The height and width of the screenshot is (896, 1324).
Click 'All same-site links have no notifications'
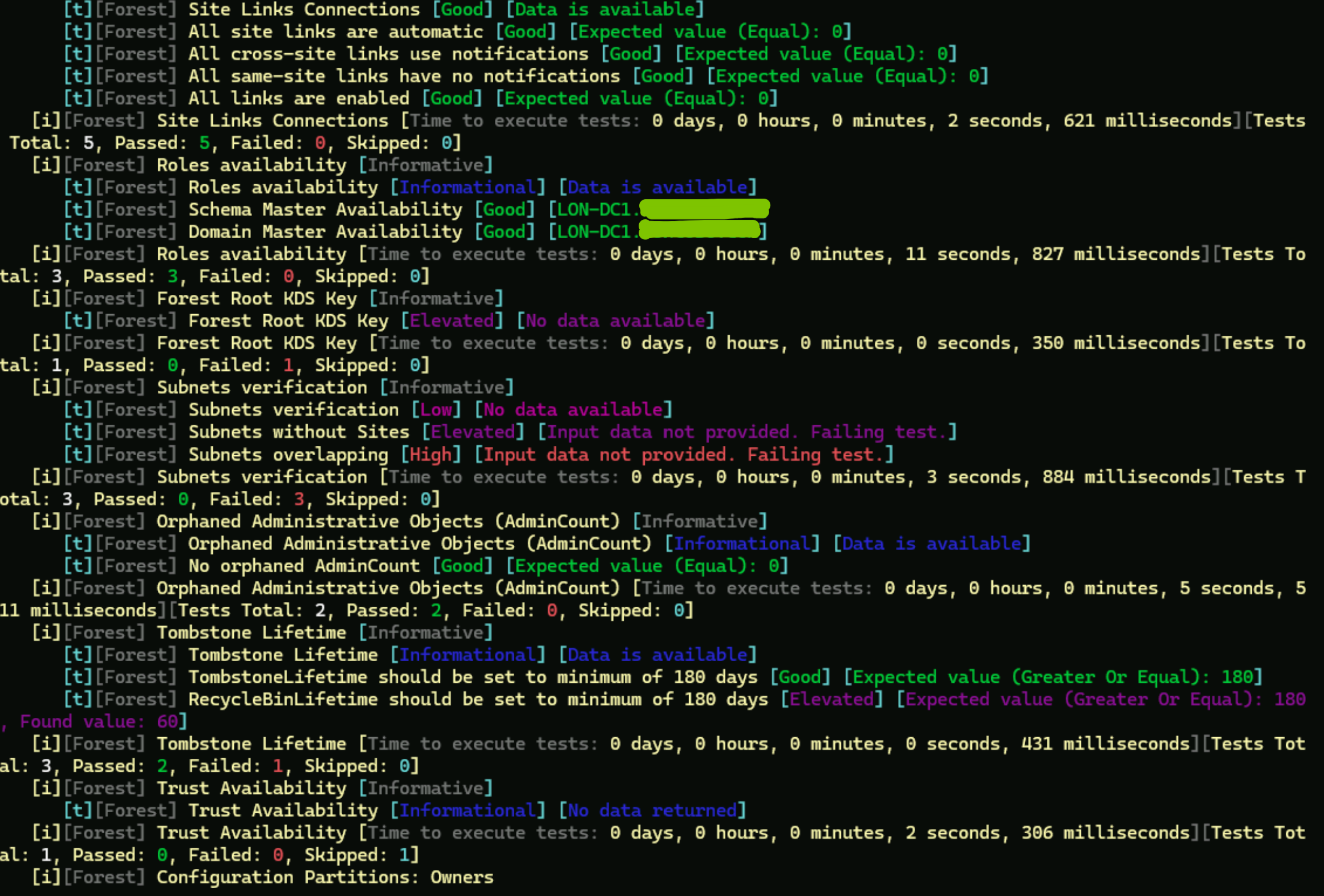coord(403,76)
